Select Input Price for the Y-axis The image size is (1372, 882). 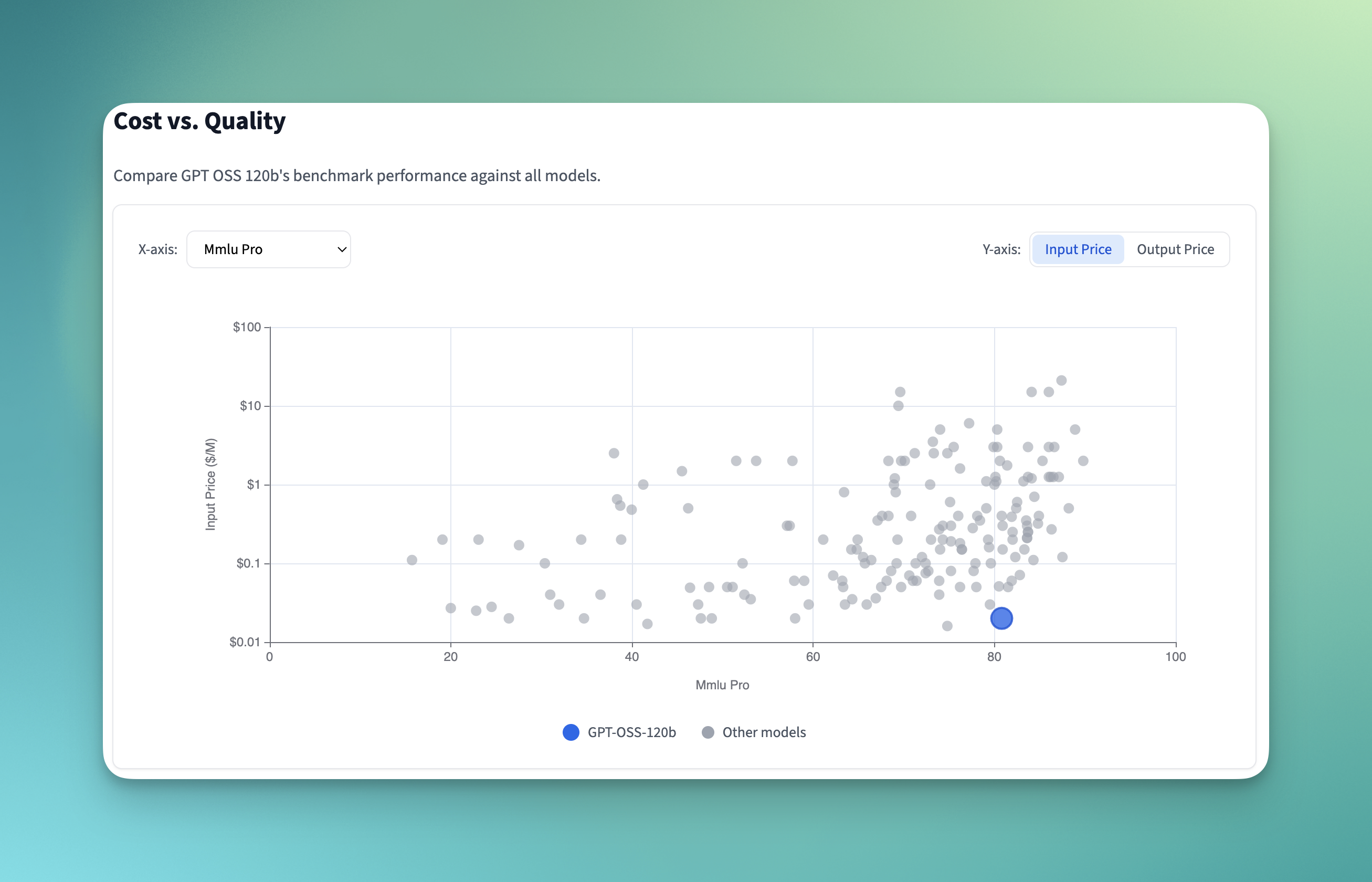1078,249
